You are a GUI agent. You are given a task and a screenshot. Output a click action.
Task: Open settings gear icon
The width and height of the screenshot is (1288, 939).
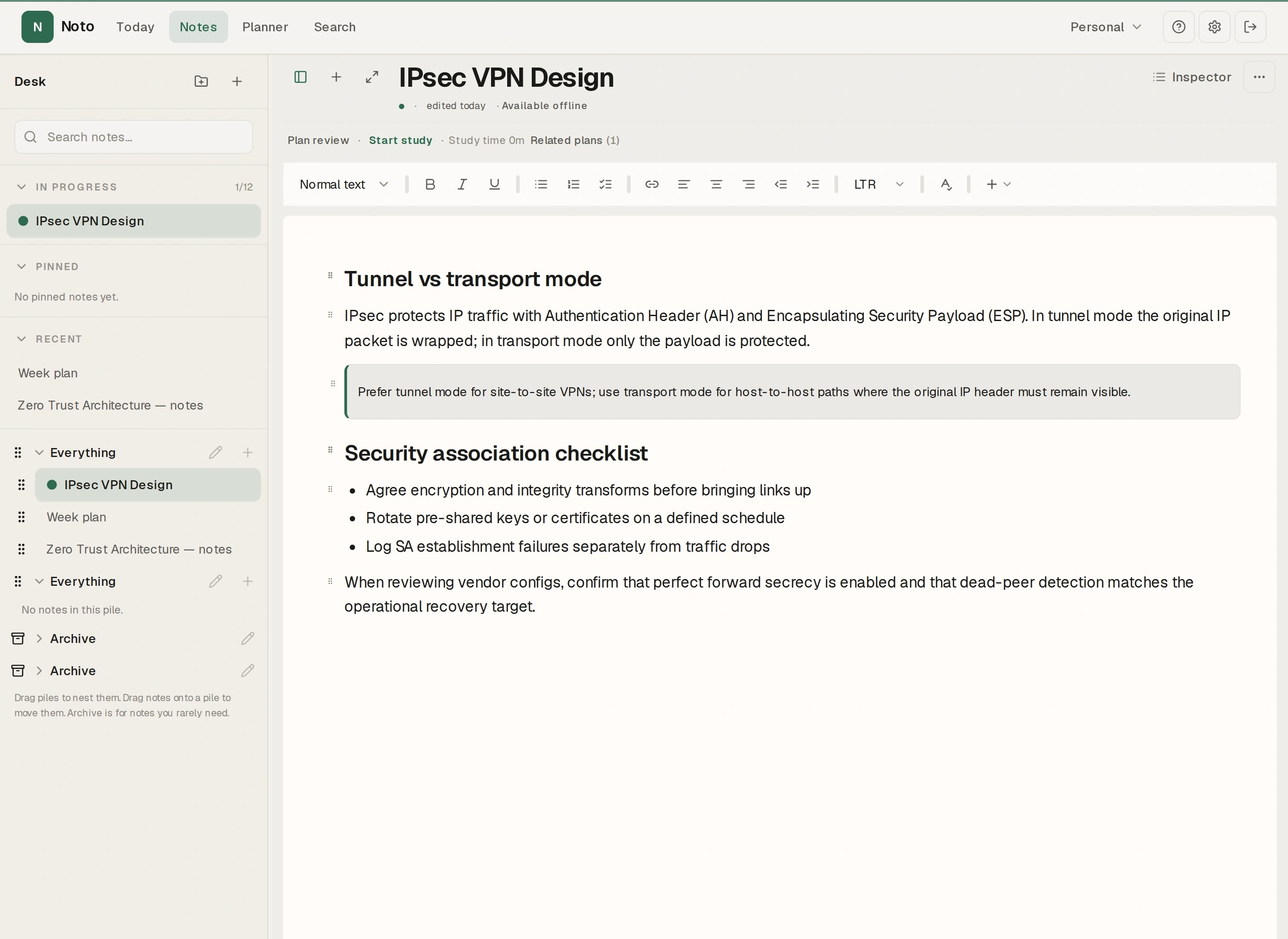(1215, 27)
